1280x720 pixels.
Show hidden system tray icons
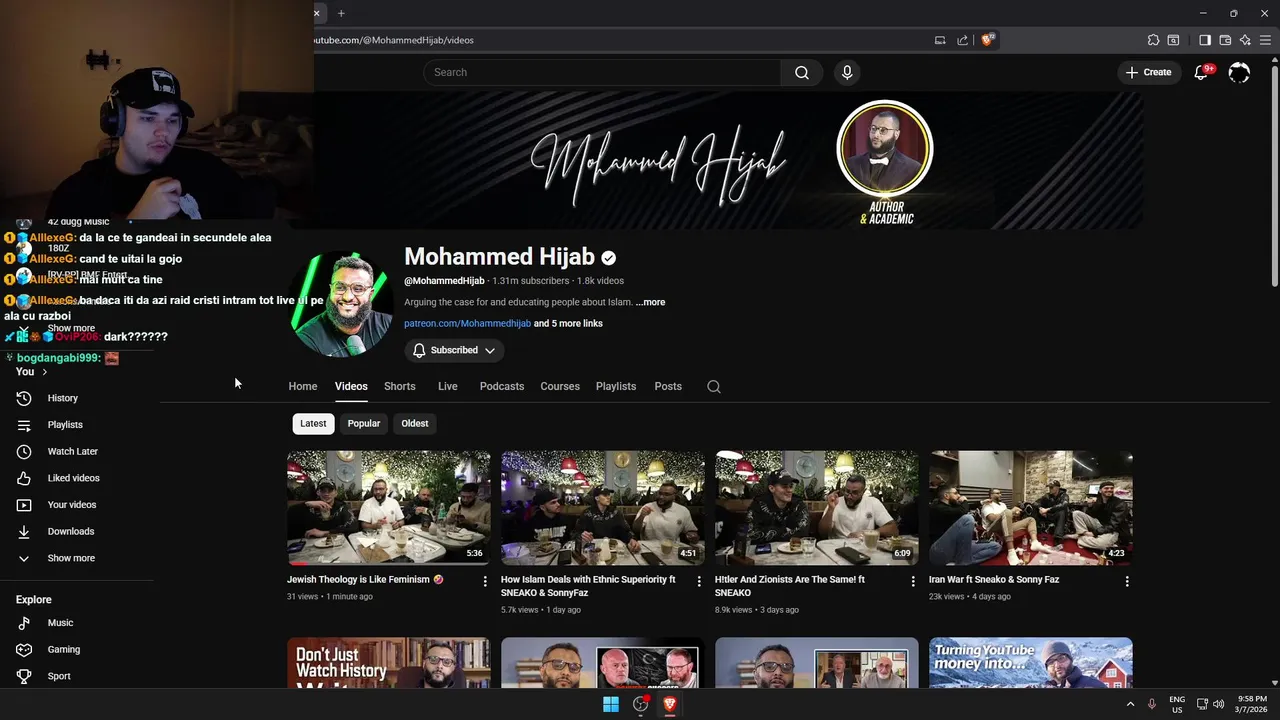[1131, 704]
